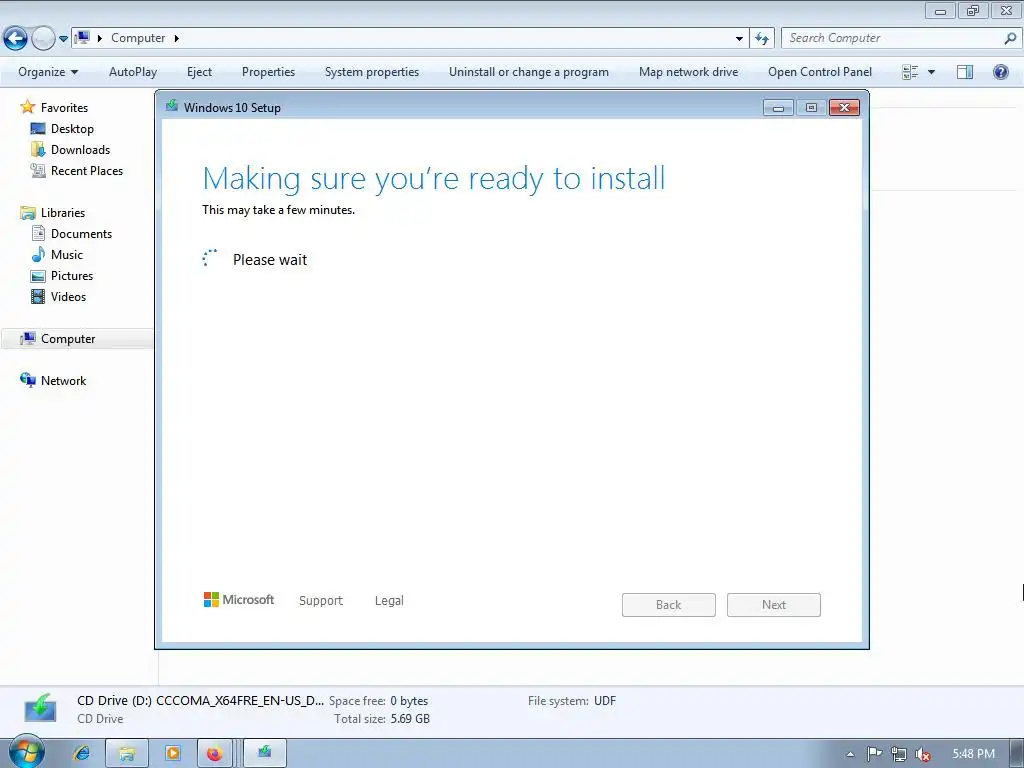This screenshot has width=1024, height=768.
Task: Launch Firefox from the taskbar
Action: coord(214,753)
